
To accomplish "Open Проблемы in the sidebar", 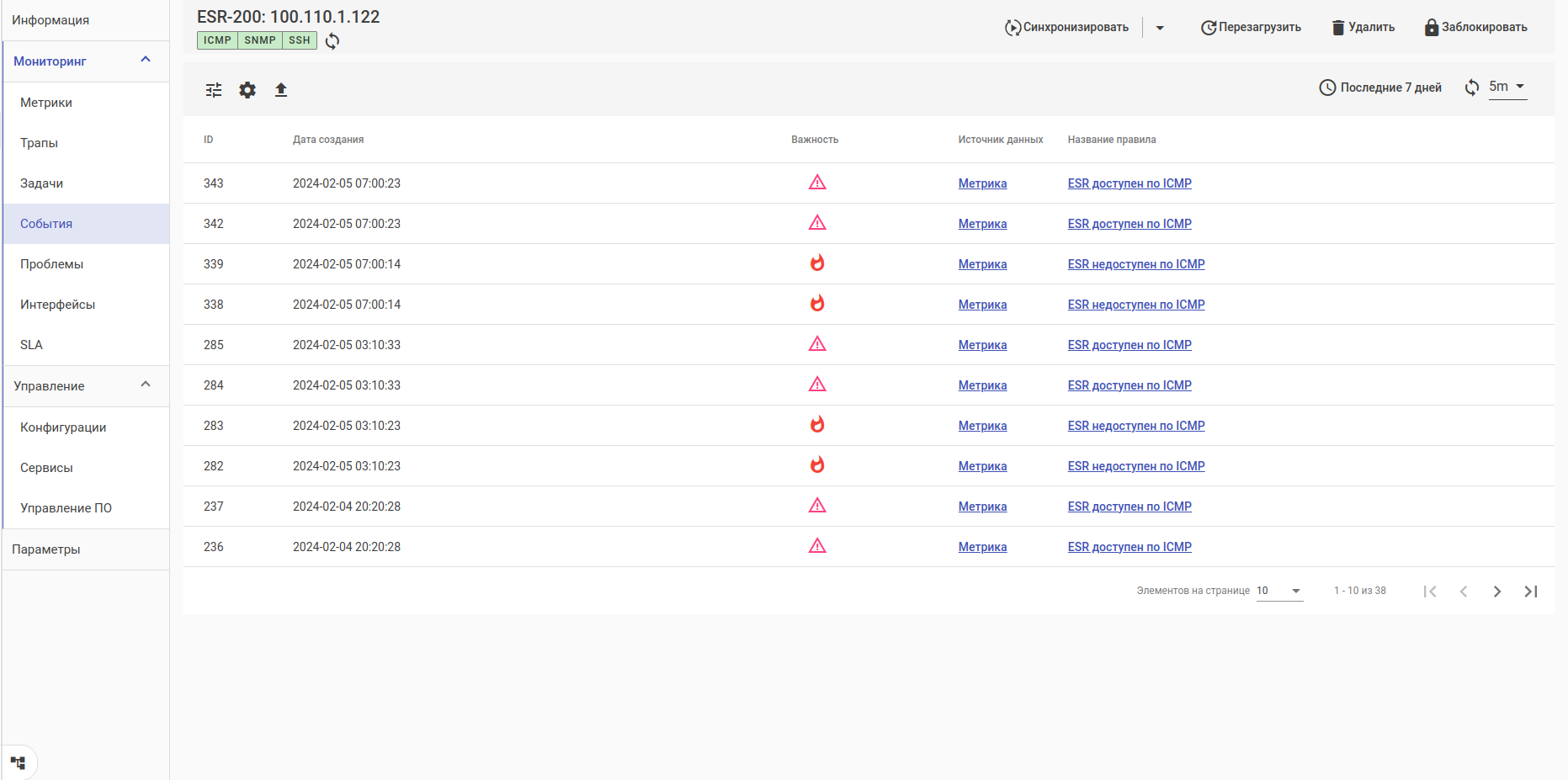I will (52, 264).
